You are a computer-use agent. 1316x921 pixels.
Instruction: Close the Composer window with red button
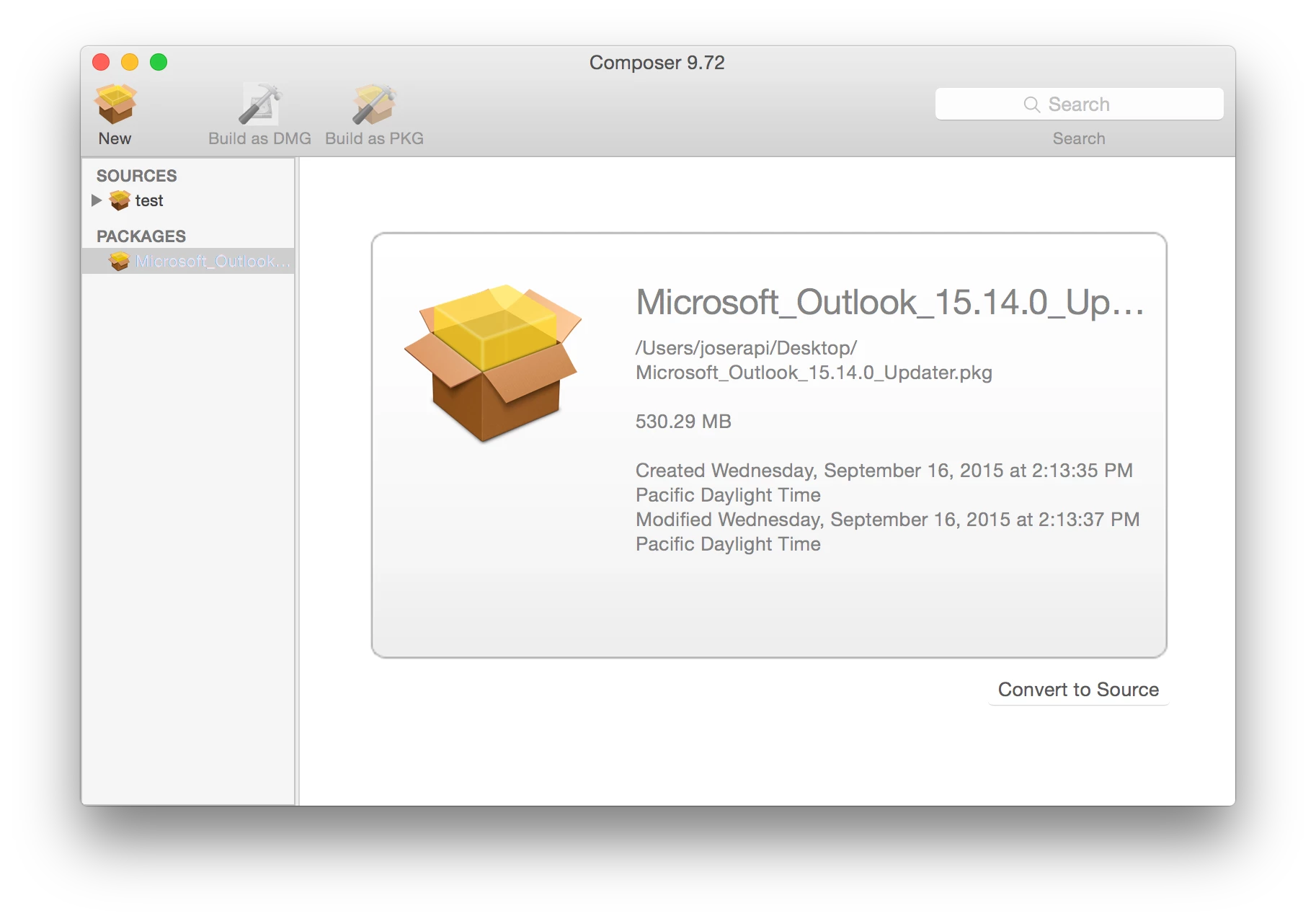101,63
